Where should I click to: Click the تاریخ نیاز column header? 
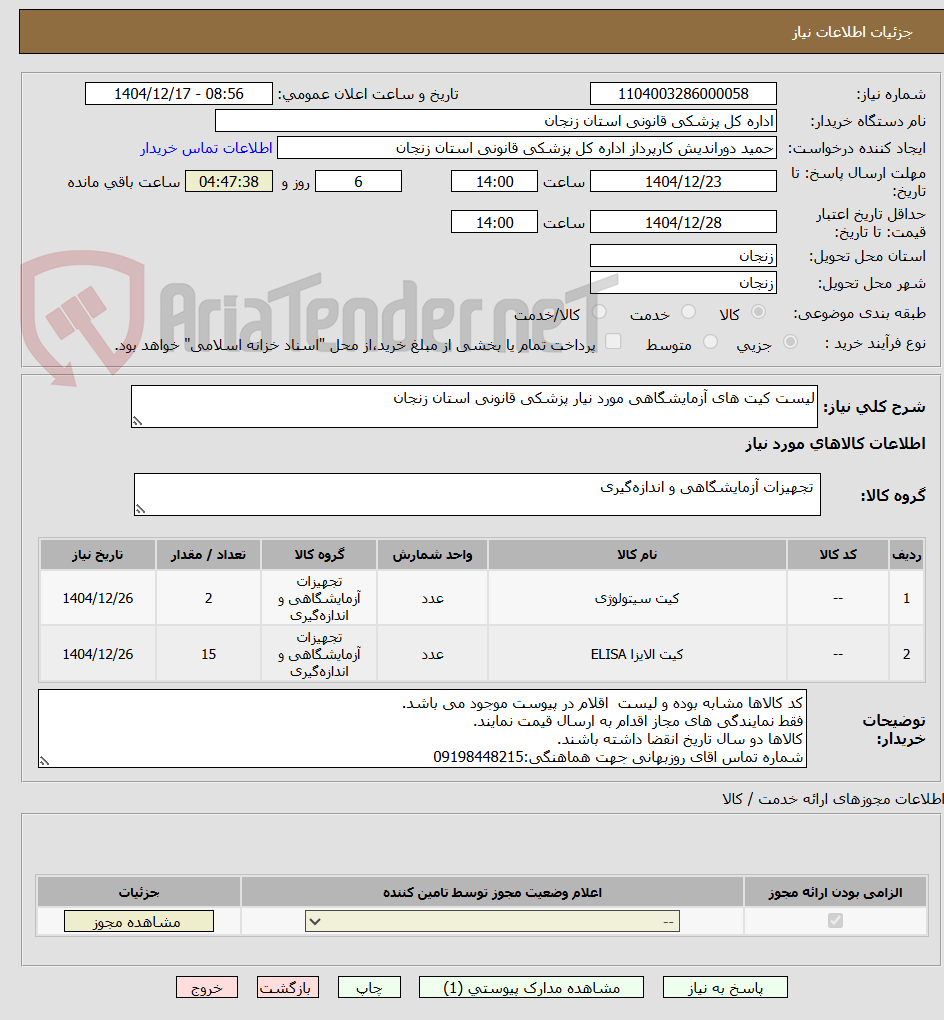point(98,554)
